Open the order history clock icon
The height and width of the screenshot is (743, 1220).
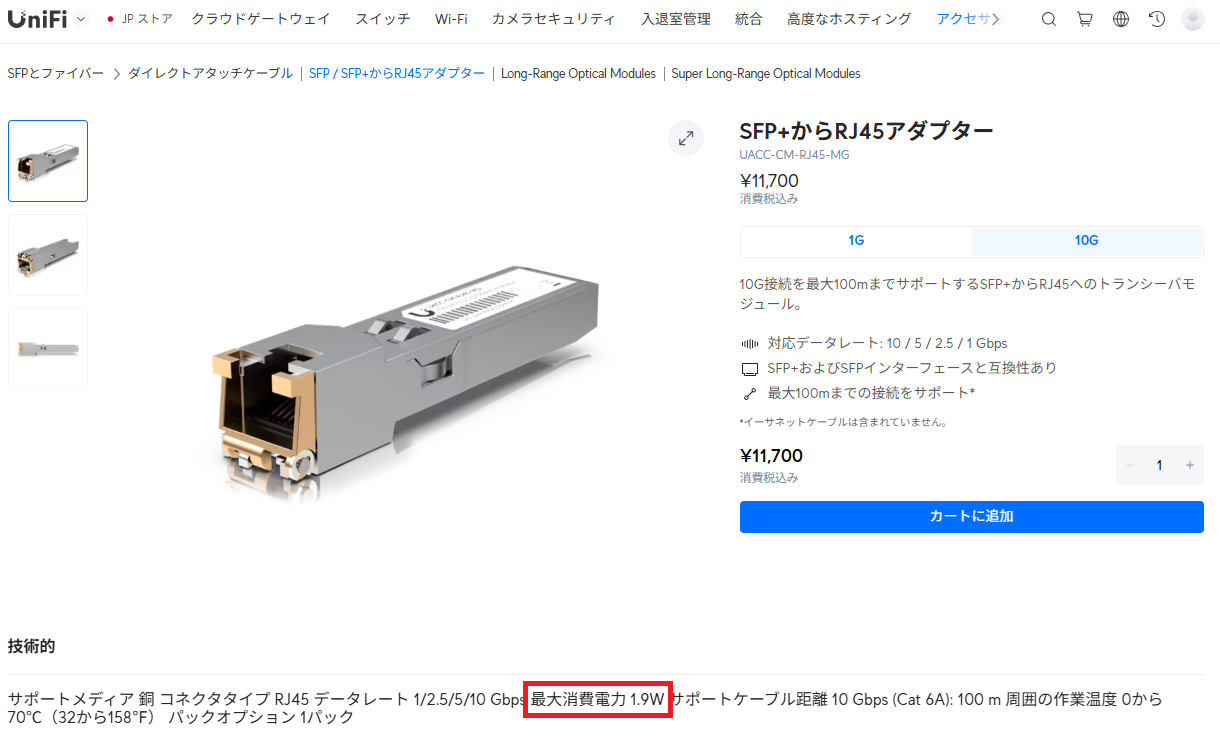1157,19
